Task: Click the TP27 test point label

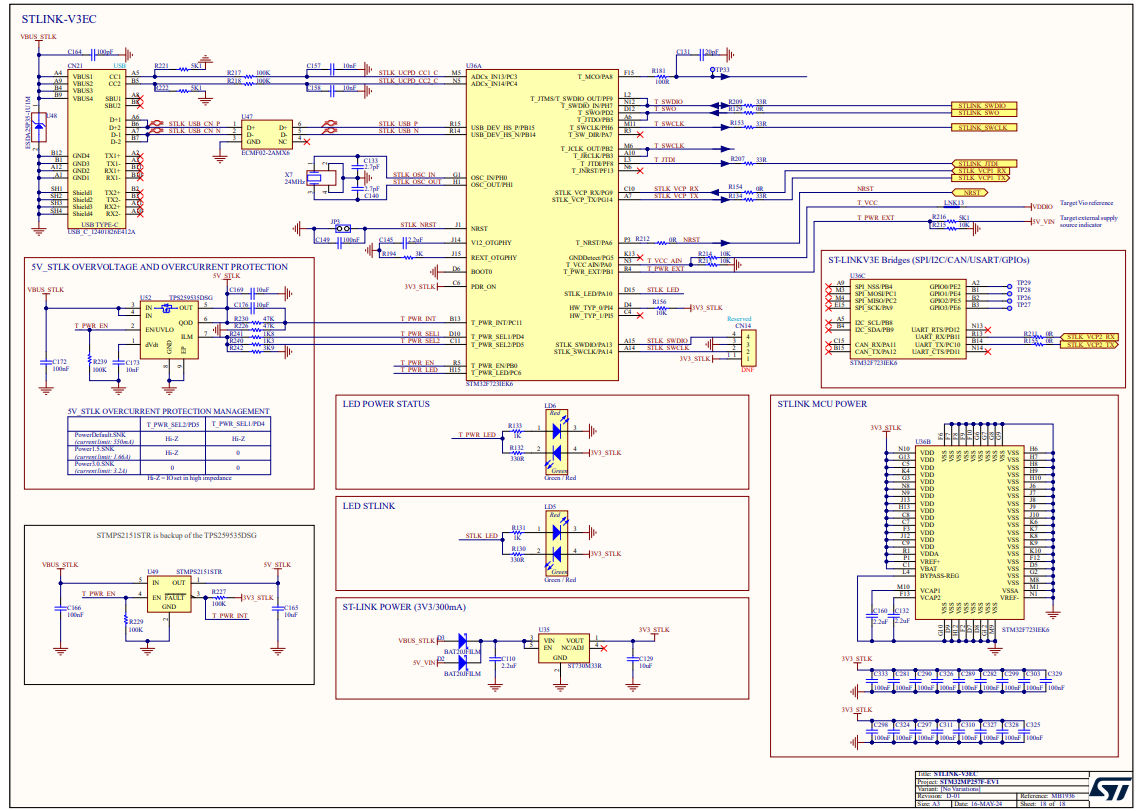Action: [1024, 305]
